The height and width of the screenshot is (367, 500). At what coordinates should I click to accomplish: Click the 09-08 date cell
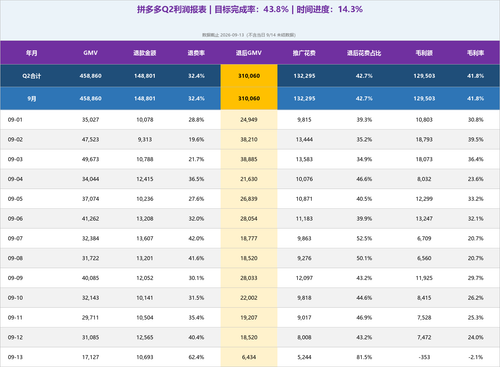15,258
